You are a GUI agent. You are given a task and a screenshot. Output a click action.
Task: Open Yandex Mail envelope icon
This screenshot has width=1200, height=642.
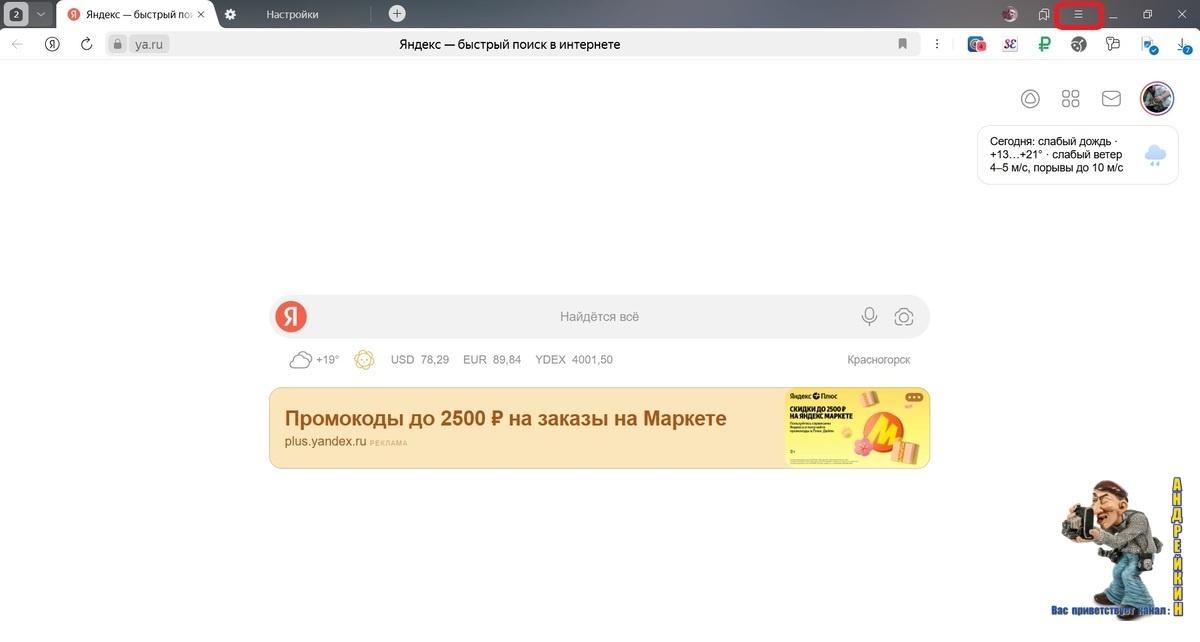(1111, 98)
